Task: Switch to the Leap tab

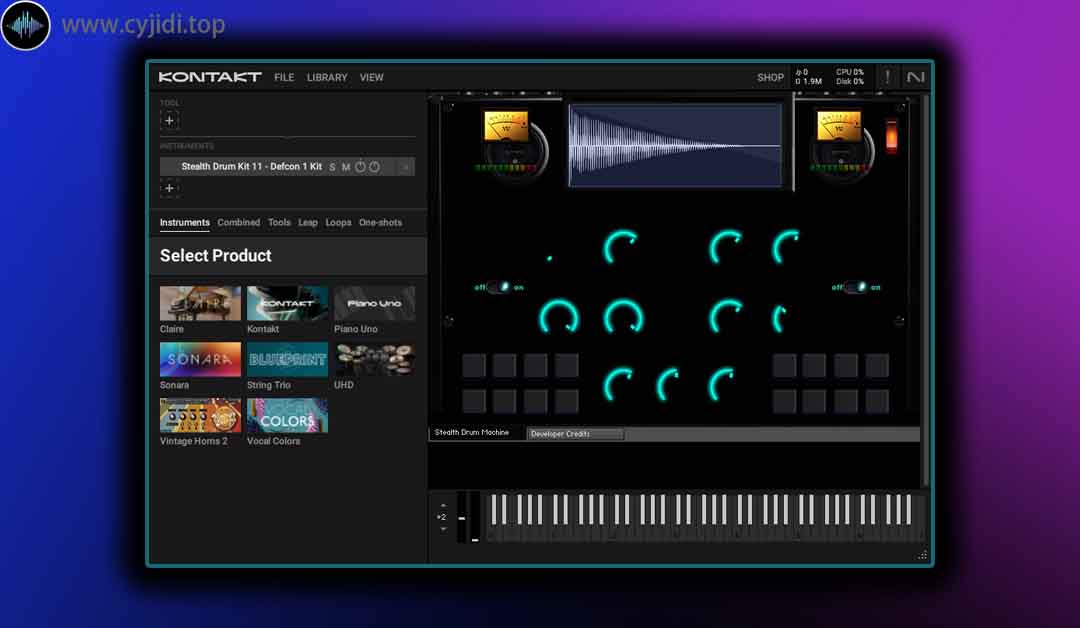Action: pyautogui.click(x=308, y=222)
